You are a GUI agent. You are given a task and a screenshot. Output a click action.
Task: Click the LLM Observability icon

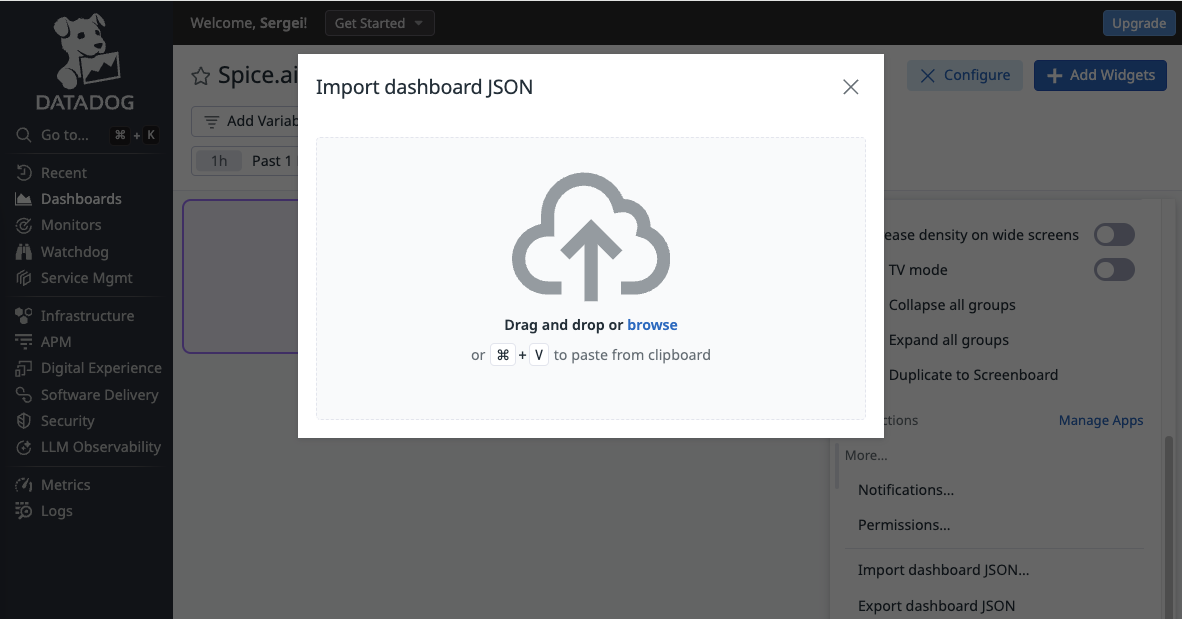point(24,447)
